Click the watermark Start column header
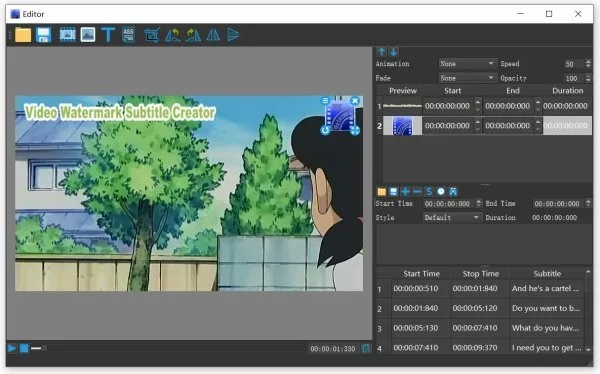600x374 pixels. coord(453,91)
